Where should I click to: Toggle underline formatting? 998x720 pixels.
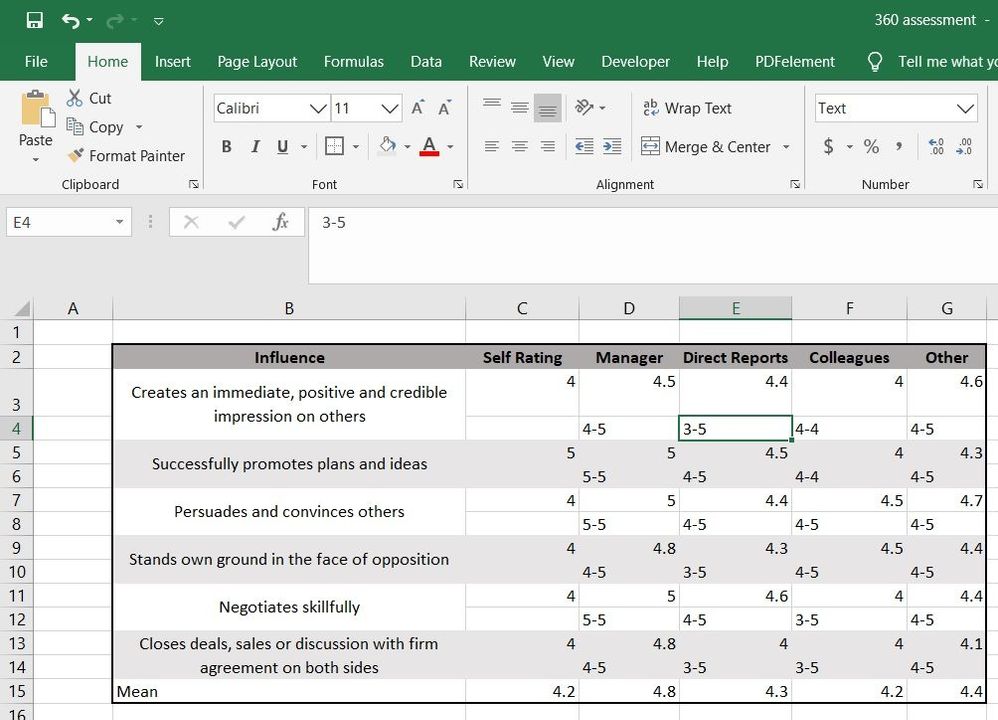[283, 146]
